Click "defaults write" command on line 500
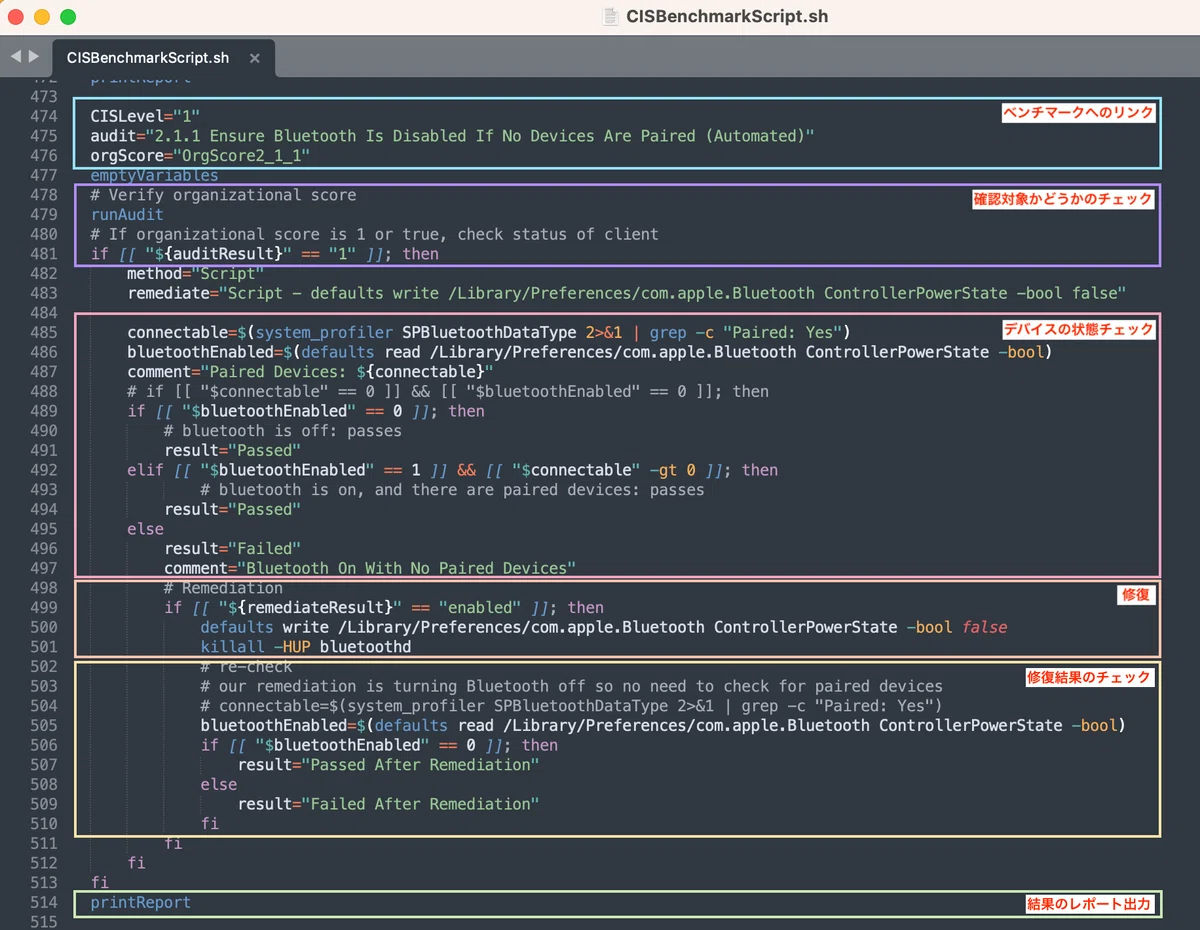The width and height of the screenshot is (1200, 930). pyautogui.click(x=604, y=627)
